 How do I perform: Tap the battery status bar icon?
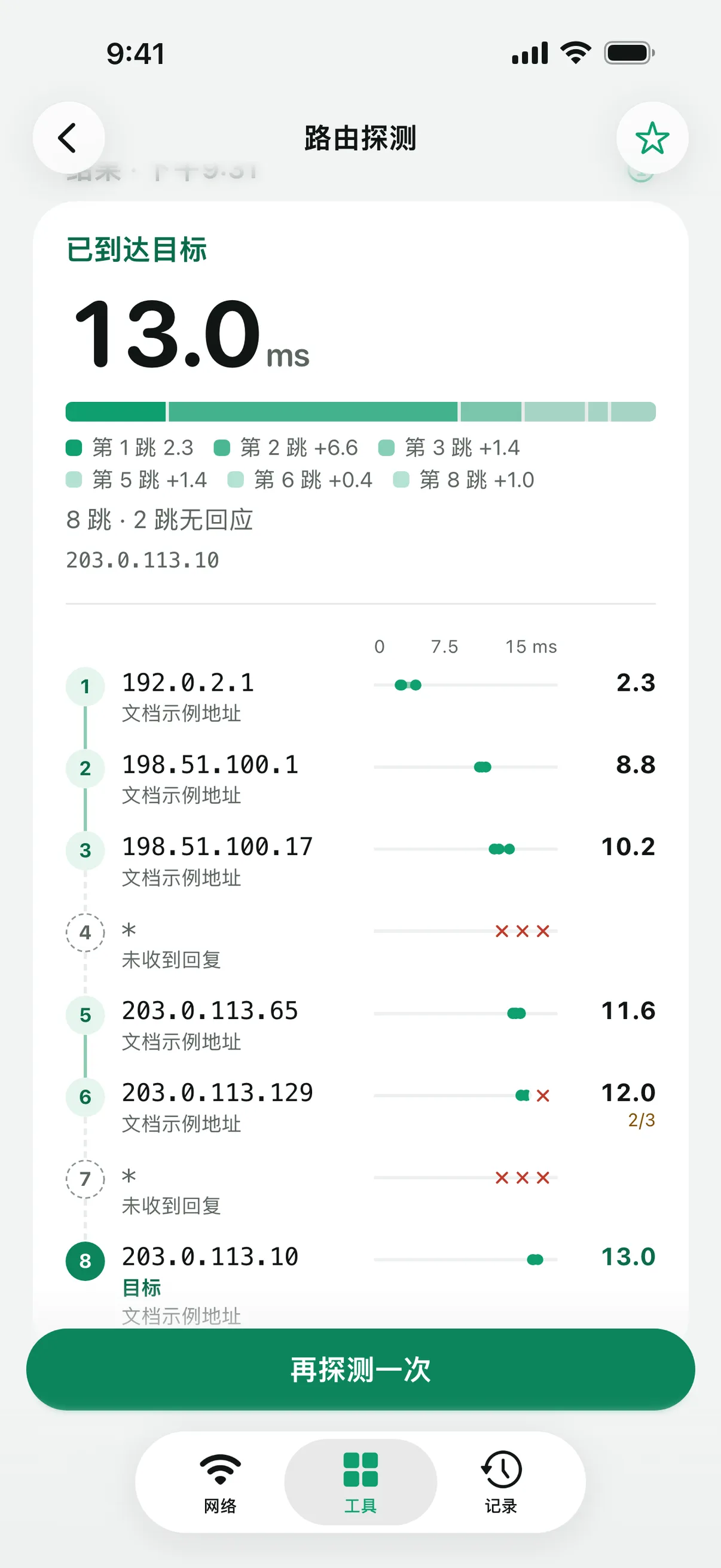click(630, 53)
